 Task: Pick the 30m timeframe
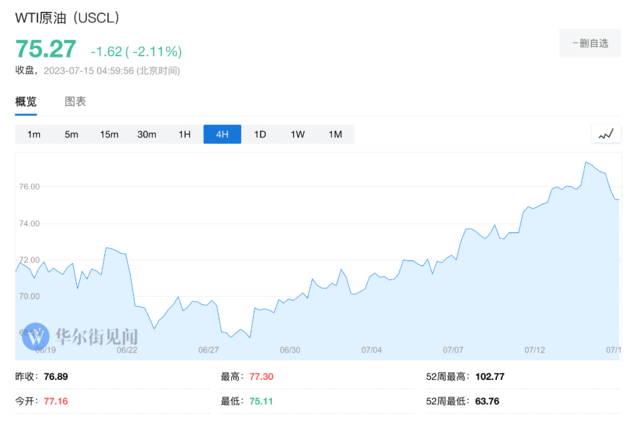point(147,135)
